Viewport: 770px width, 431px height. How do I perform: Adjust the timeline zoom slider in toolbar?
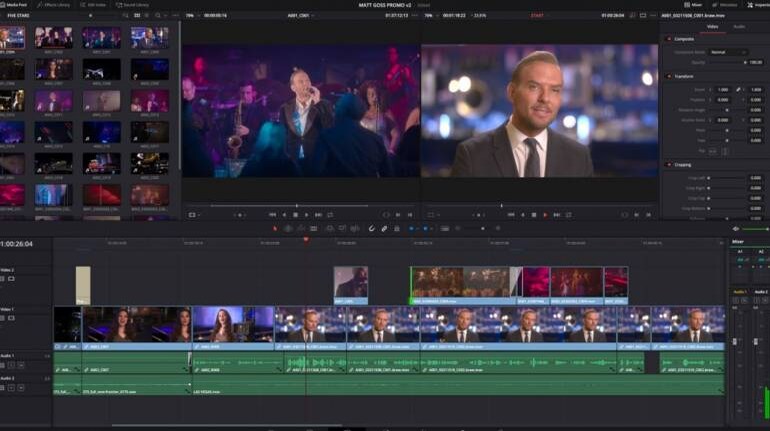point(480,228)
